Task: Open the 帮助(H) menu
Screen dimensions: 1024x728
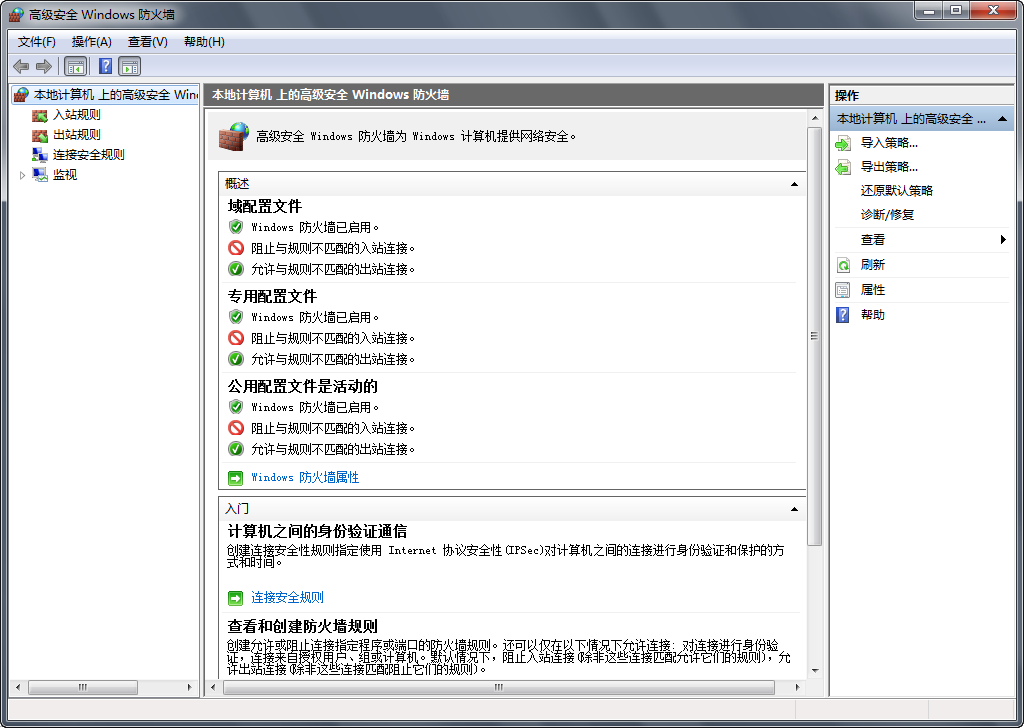Action: pos(204,42)
